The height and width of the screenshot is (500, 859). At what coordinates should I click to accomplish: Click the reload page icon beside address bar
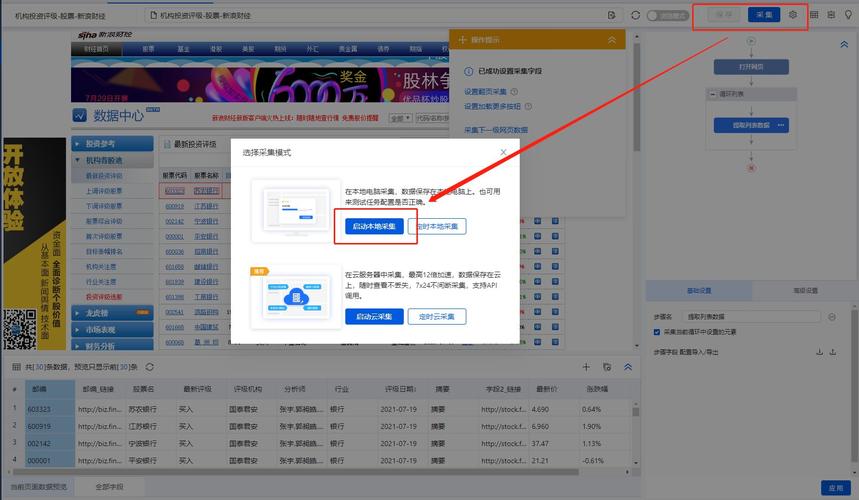635,15
